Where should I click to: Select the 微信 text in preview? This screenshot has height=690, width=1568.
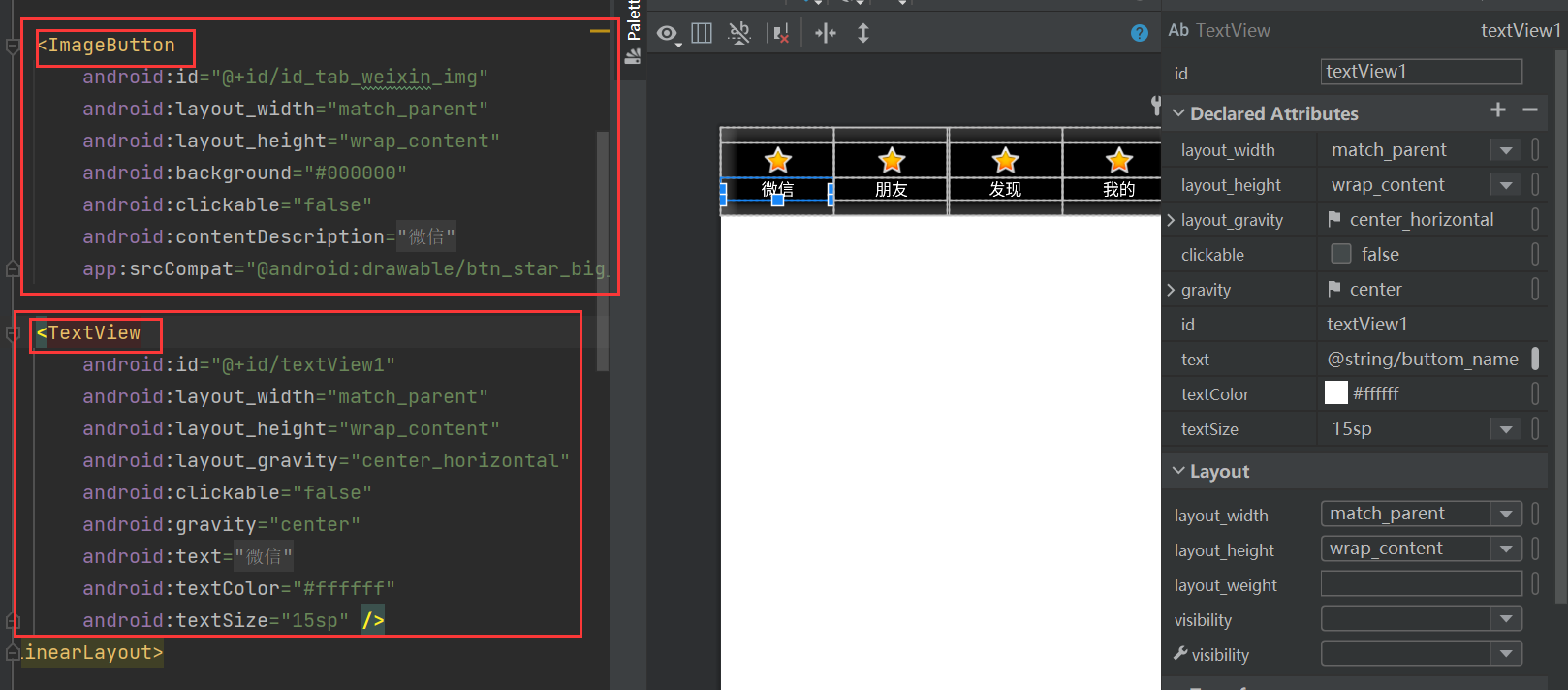(777, 189)
